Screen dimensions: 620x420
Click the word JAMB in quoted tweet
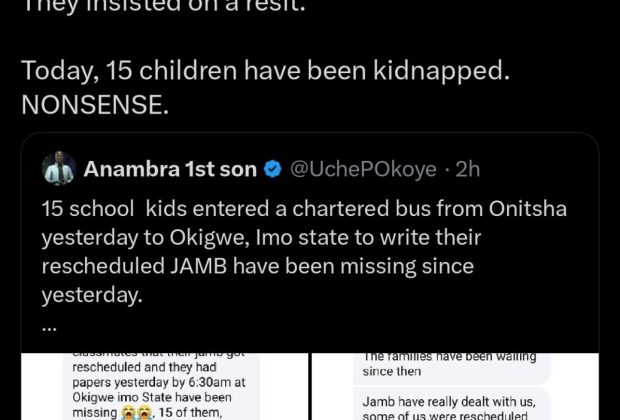coord(198,266)
